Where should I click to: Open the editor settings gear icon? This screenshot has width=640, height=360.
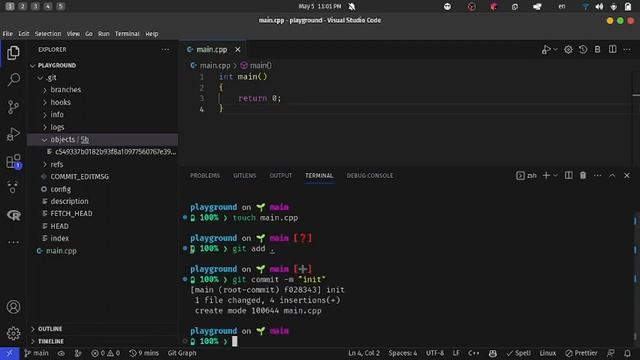point(568,49)
